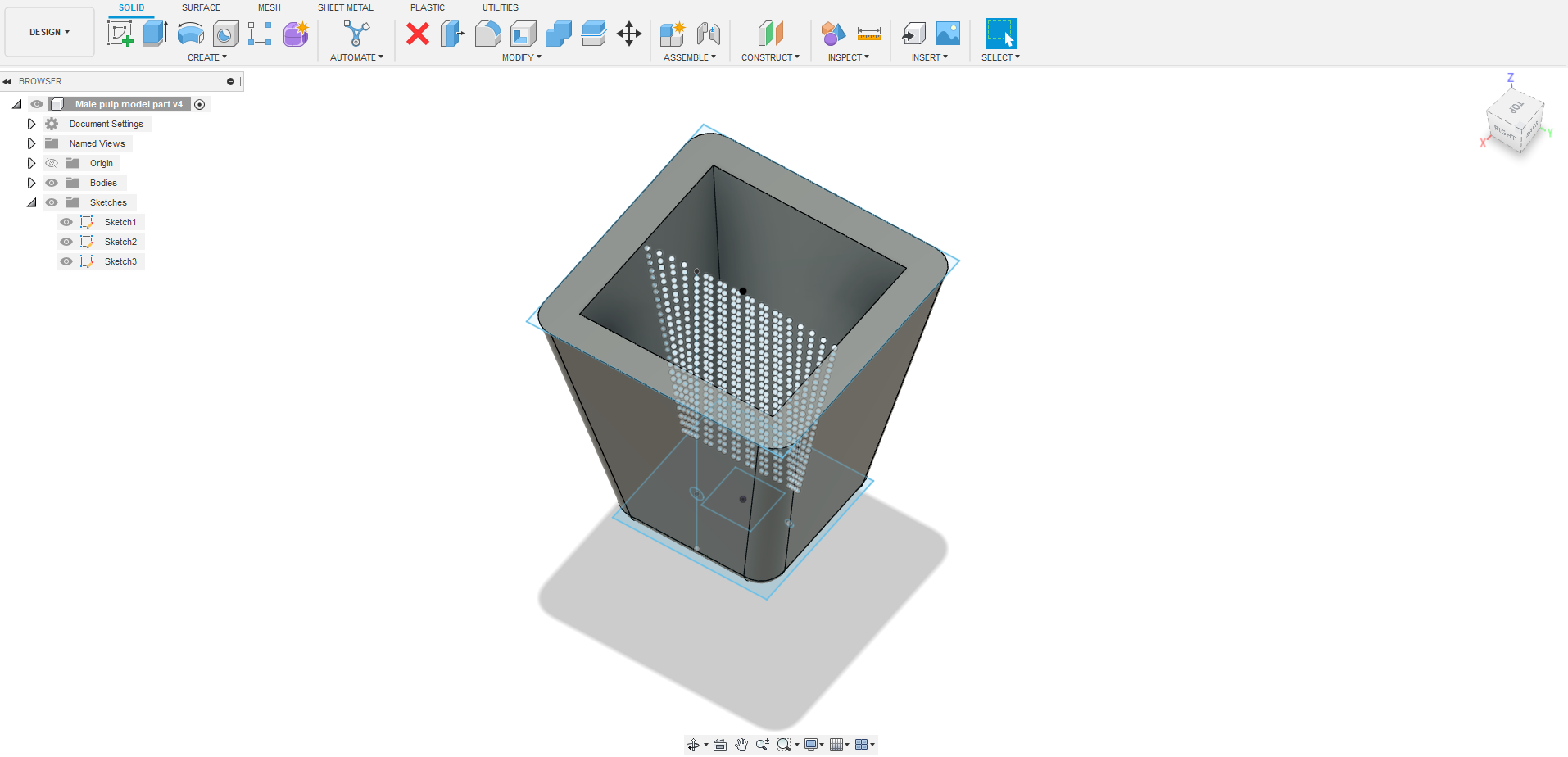Click the Zoom magnifier with plus-minus
Viewport: 1568px width, 757px height.
[x=763, y=745]
